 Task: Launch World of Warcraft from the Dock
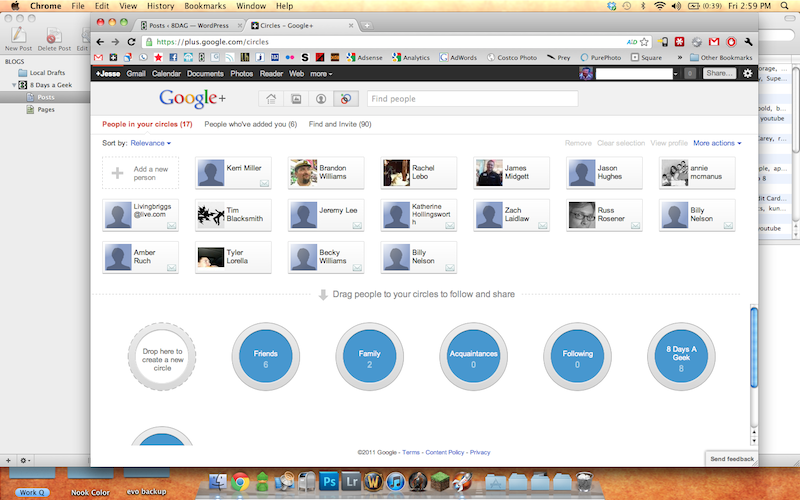373,482
